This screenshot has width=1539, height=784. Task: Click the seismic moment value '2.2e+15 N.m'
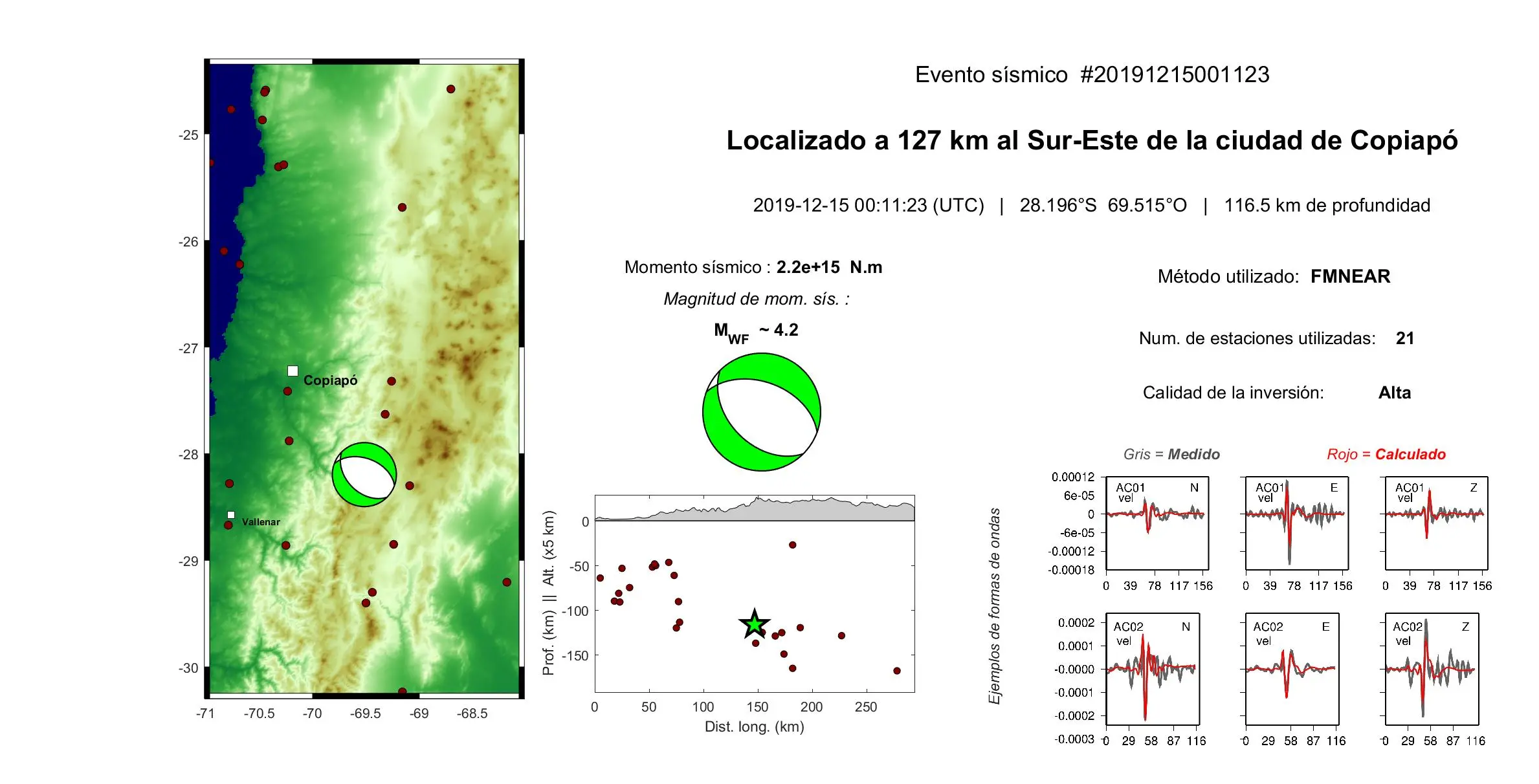point(829,267)
